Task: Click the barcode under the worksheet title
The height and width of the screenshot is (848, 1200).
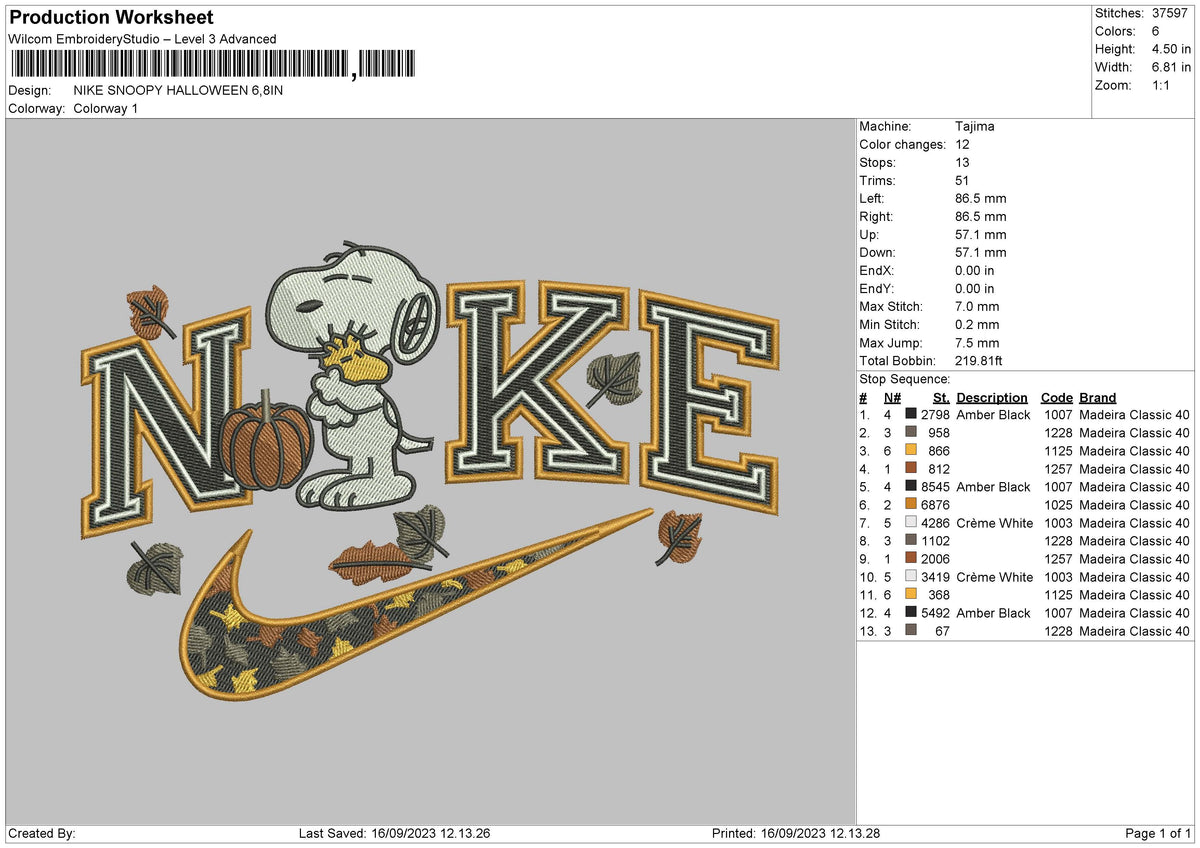Action: [x=215, y=65]
